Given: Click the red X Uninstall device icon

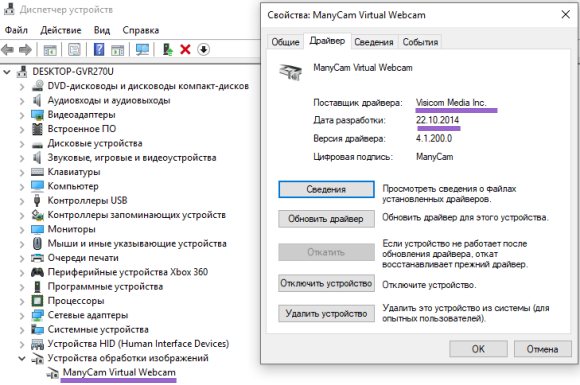Looking at the screenshot, I should pos(185,50).
